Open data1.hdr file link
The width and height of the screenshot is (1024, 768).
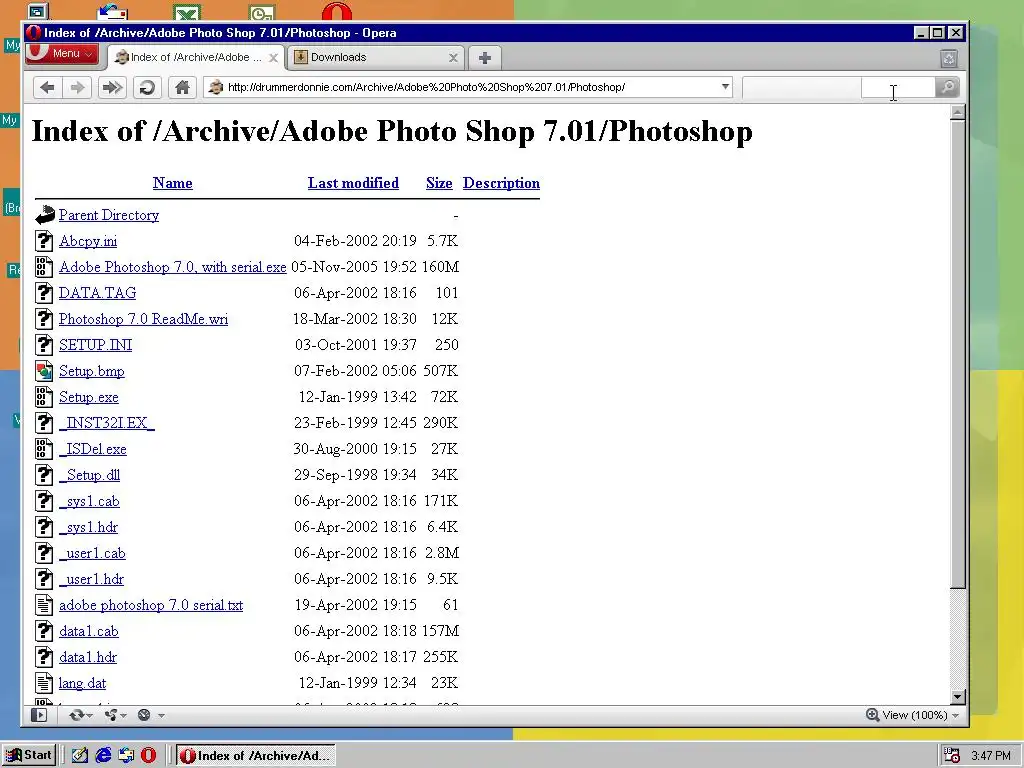tap(88, 657)
